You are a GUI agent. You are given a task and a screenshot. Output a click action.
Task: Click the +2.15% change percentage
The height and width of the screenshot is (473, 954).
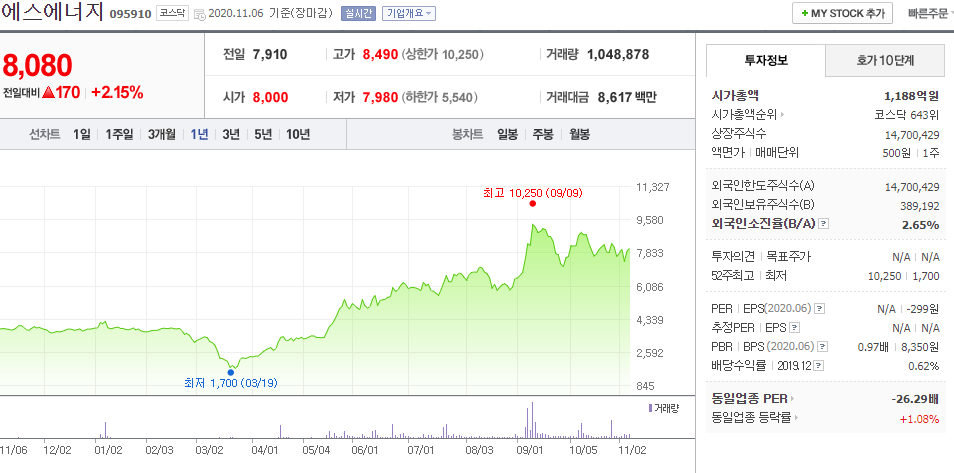pyautogui.click(x=117, y=93)
